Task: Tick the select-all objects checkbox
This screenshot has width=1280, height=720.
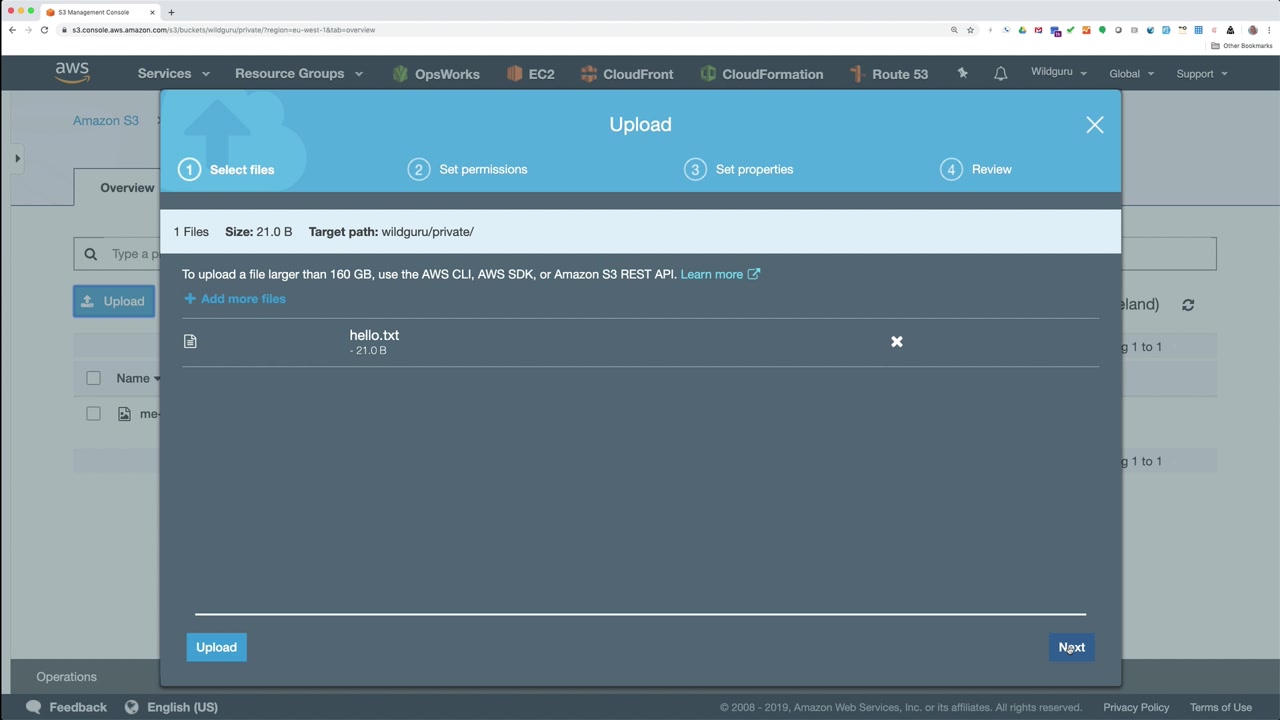Action: tap(93, 378)
